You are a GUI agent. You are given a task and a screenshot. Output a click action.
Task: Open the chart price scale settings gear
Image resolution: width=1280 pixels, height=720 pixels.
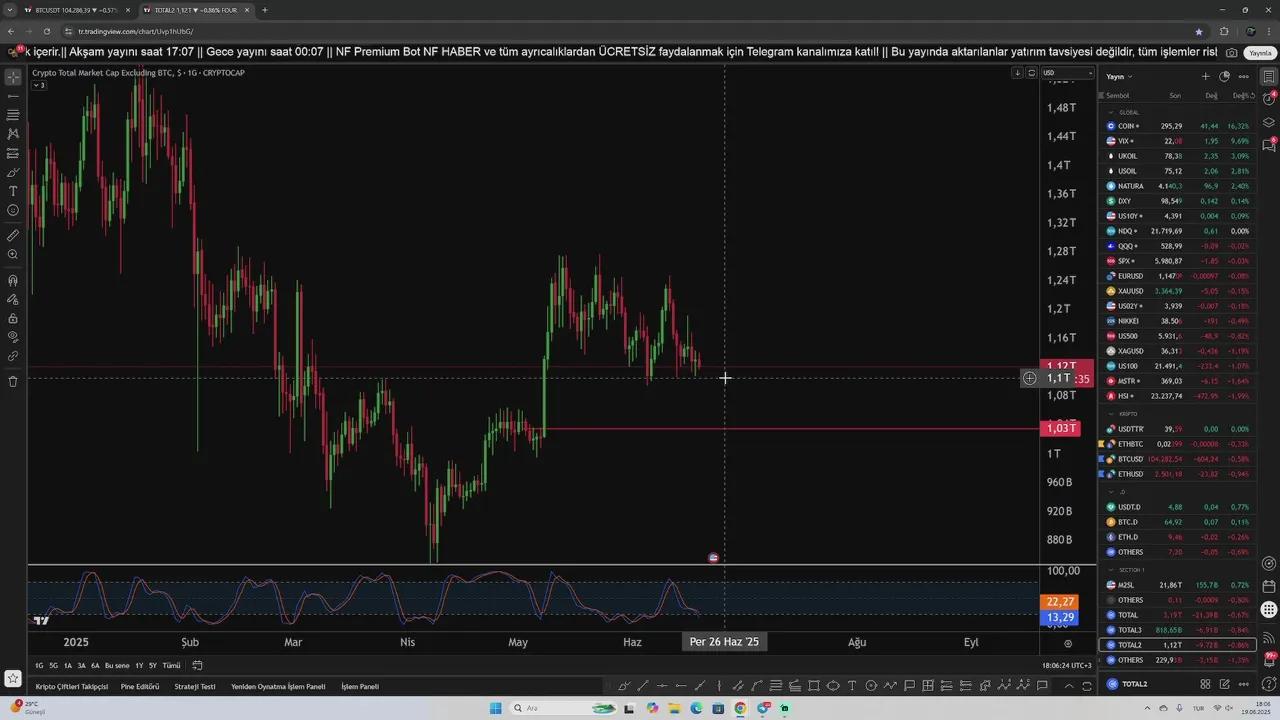pyautogui.click(x=1068, y=643)
